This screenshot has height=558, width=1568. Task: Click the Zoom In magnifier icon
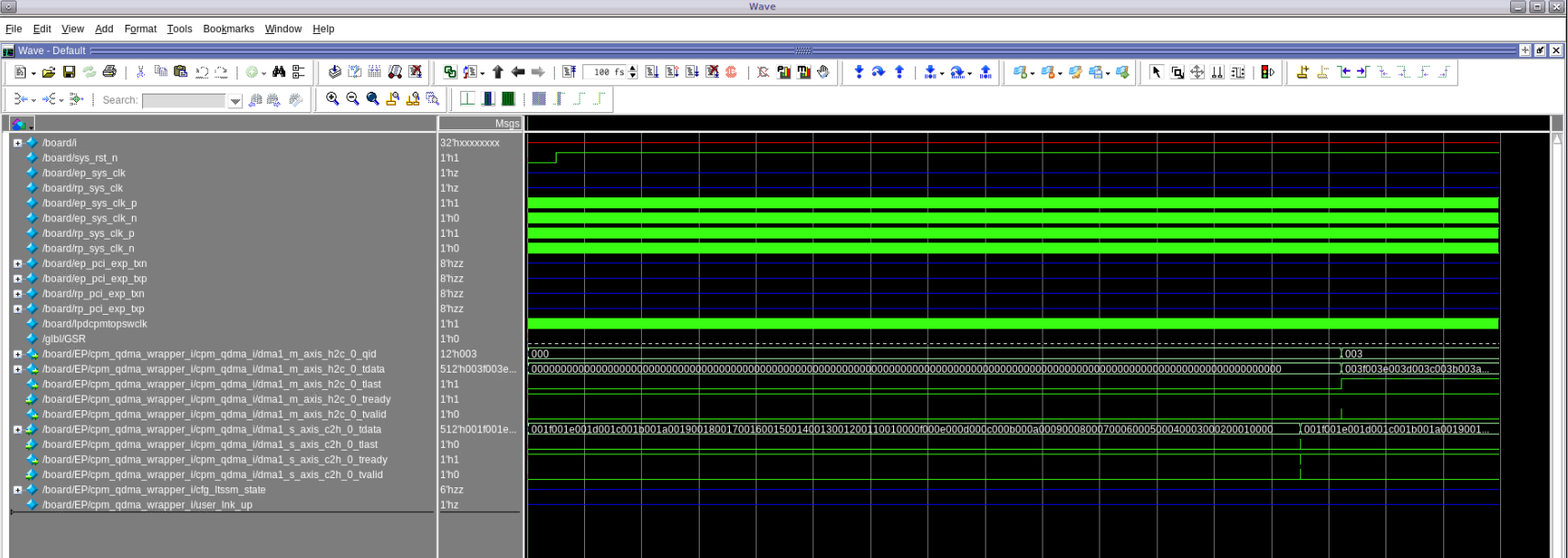tap(333, 99)
